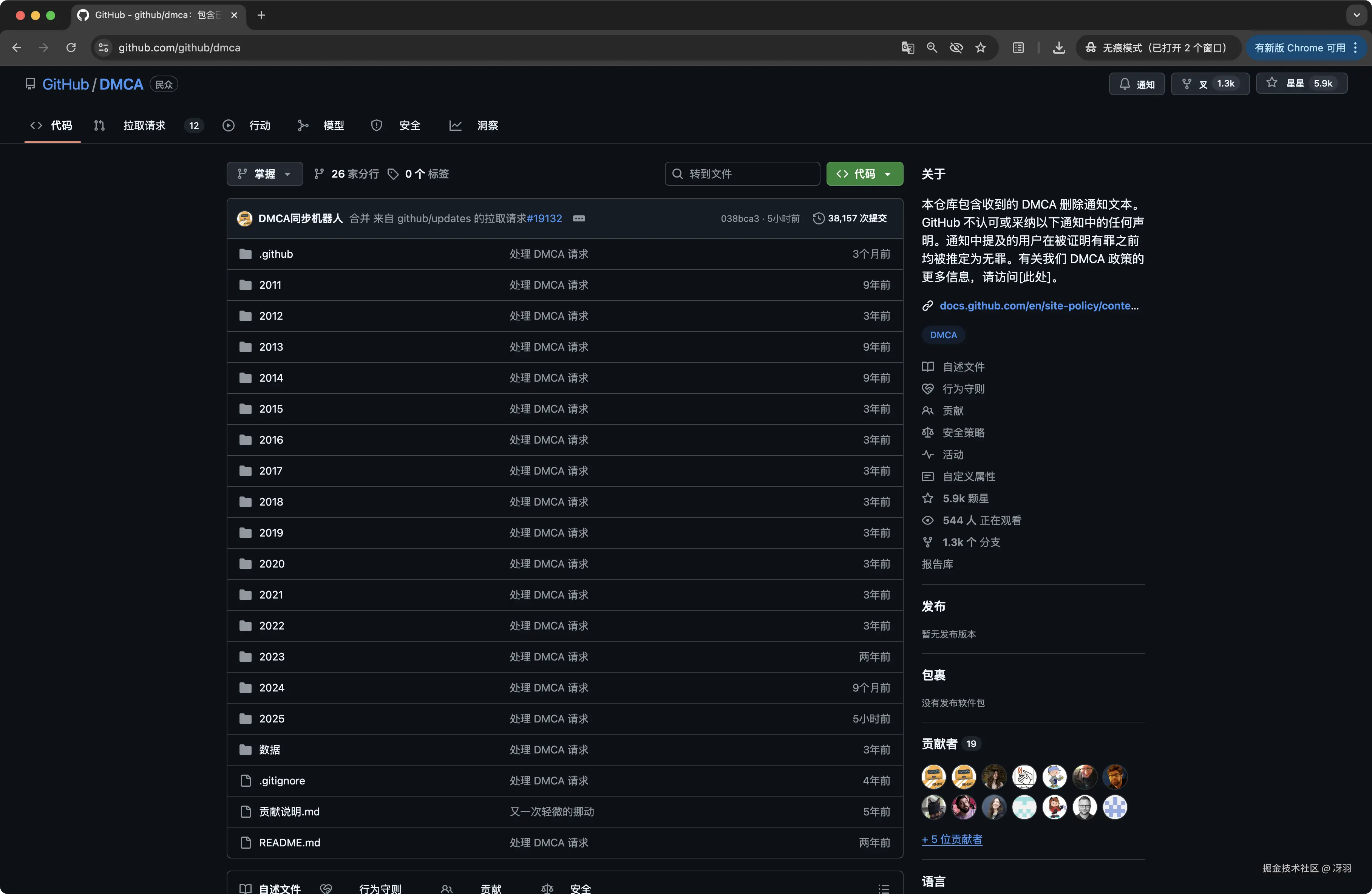Toggle third-party cookie eye icon
Screen dimensions: 1372x894
pos(956,48)
